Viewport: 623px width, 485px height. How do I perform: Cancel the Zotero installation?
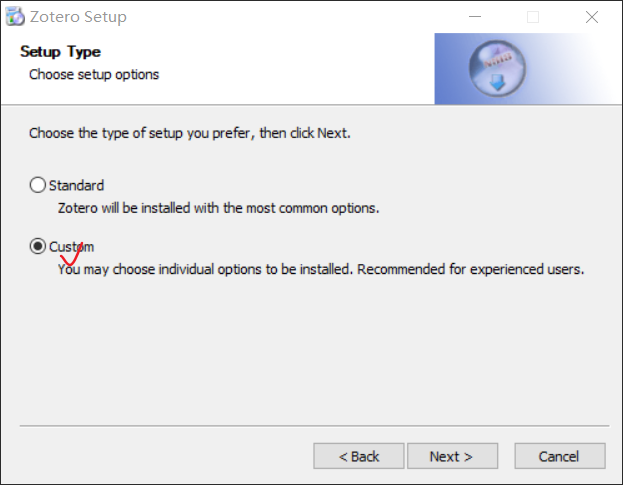point(560,456)
